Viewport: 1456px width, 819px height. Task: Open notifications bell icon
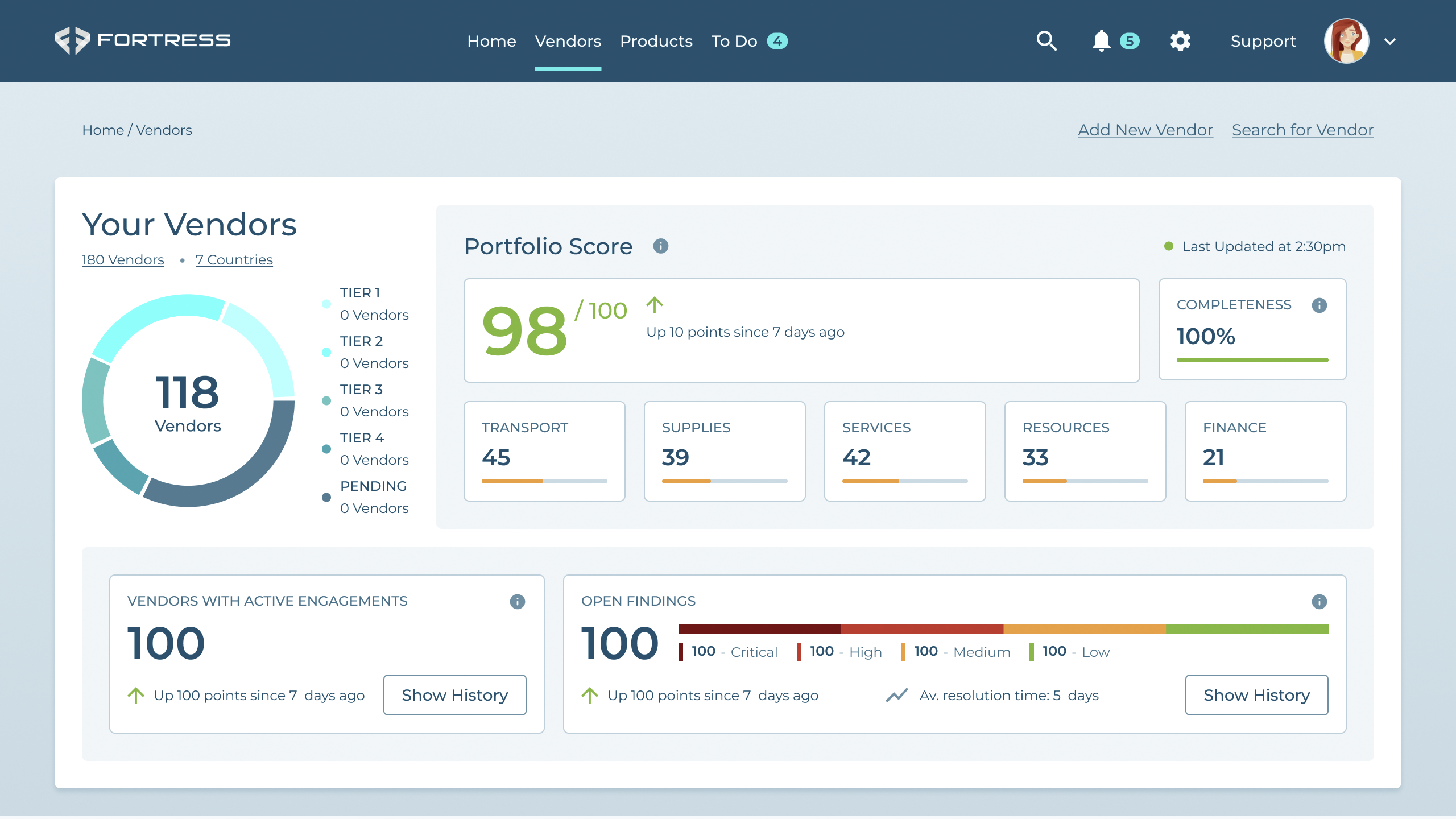pos(1101,41)
